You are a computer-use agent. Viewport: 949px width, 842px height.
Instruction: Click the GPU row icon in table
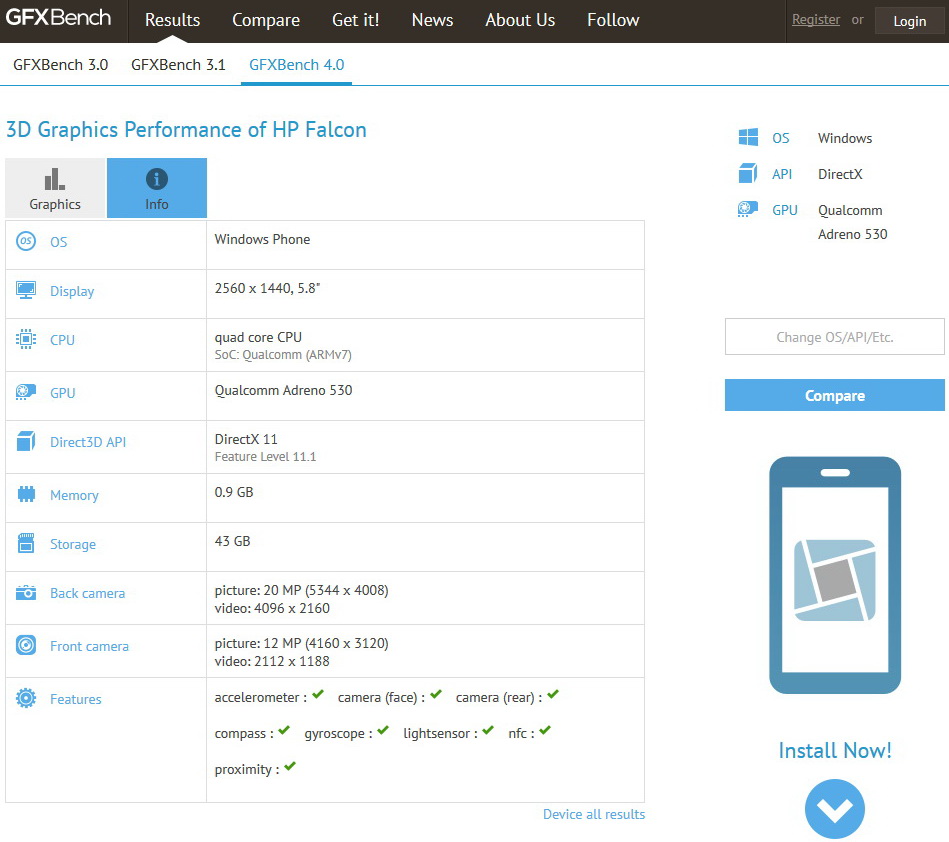coord(25,392)
